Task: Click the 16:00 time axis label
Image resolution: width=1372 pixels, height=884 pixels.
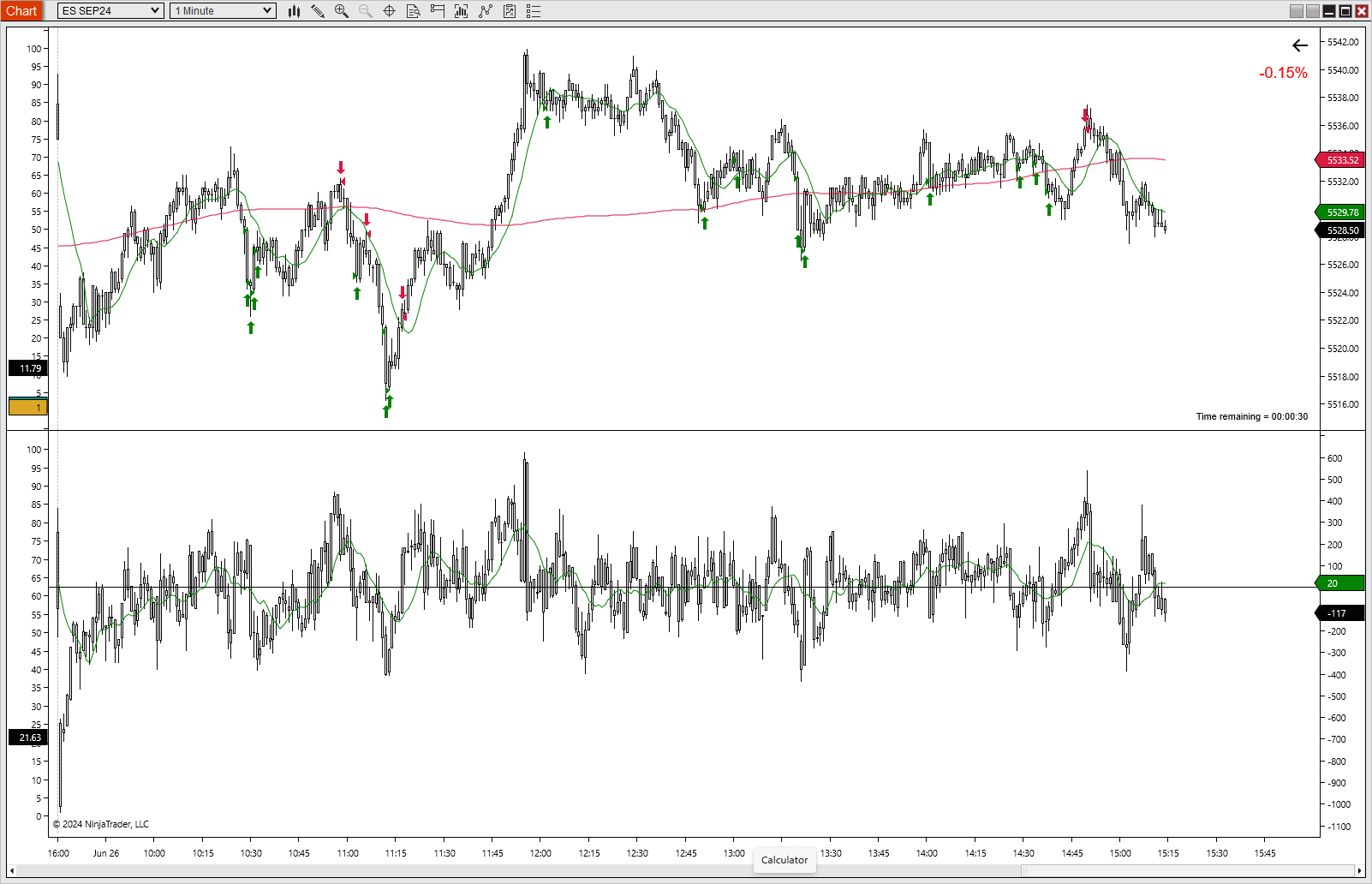Action: [58, 853]
